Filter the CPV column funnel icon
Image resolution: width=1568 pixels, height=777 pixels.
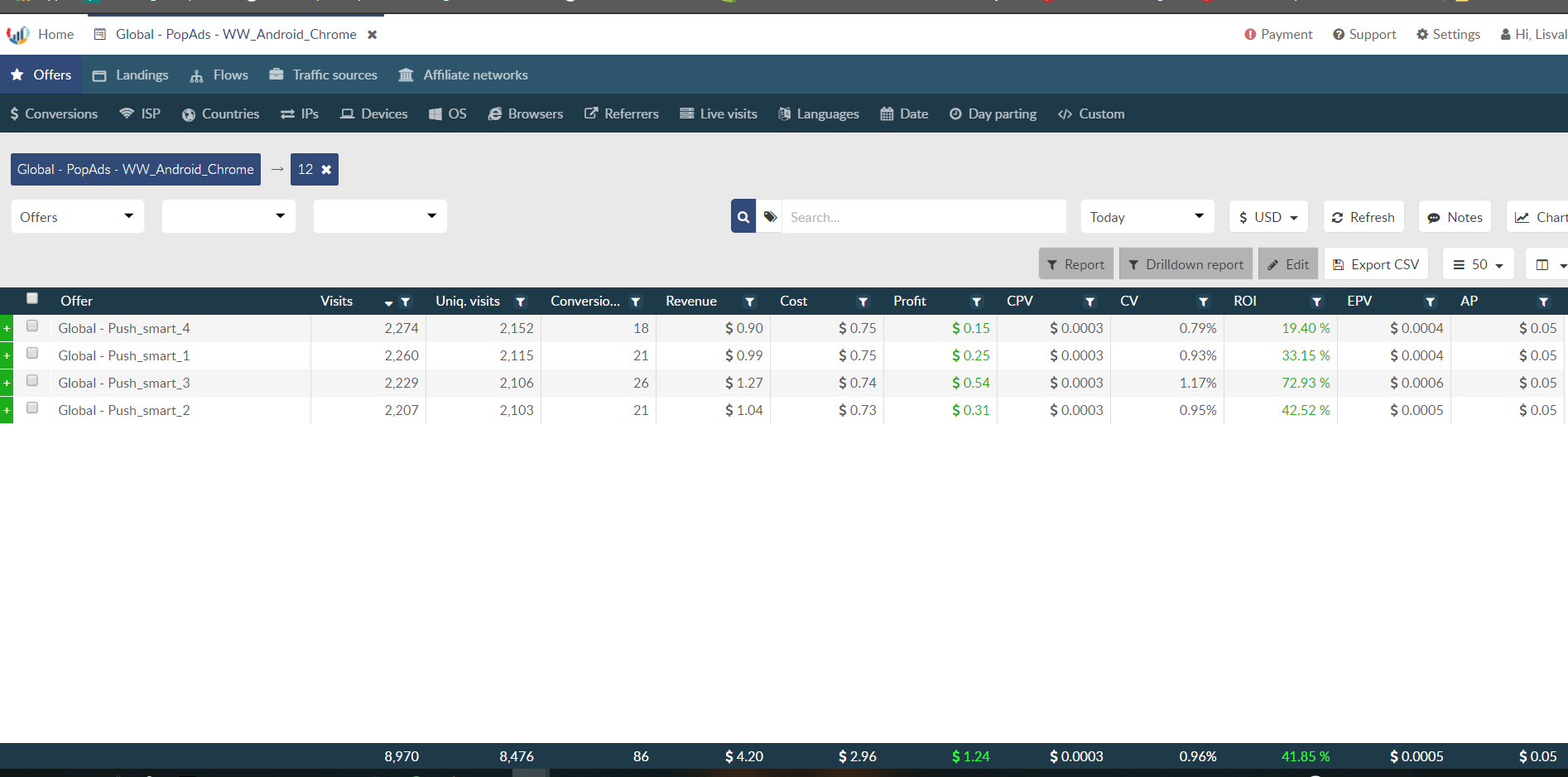(x=1089, y=302)
